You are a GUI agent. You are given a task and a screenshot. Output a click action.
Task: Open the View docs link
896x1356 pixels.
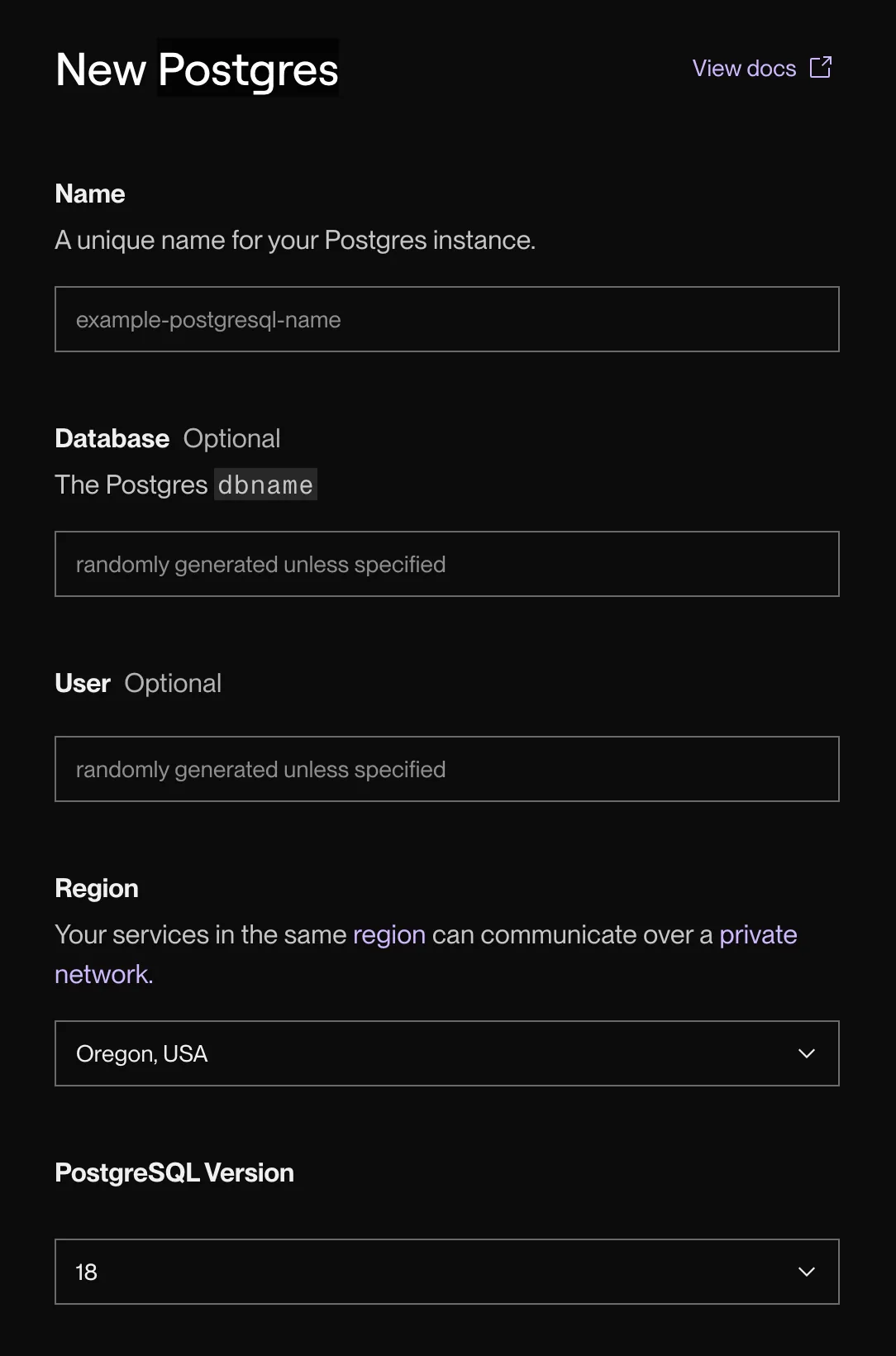pyautogui.click(x=743, y=69)
